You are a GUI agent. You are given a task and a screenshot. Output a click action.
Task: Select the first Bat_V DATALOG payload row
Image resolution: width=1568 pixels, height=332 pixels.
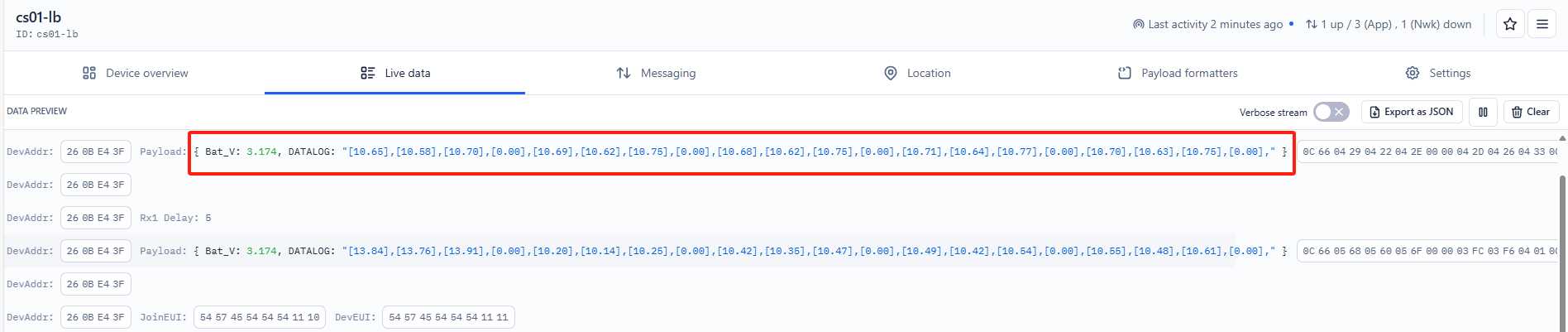(741, 152)
